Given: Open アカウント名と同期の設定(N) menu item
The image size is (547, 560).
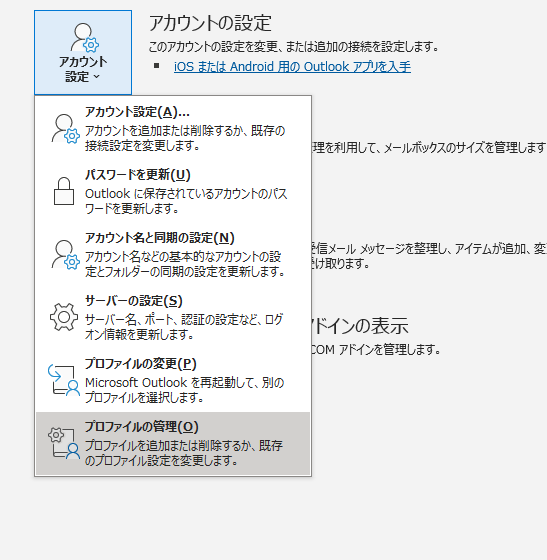Looking at the screenshot, I should pyautogui.click(x=173, y=254).
